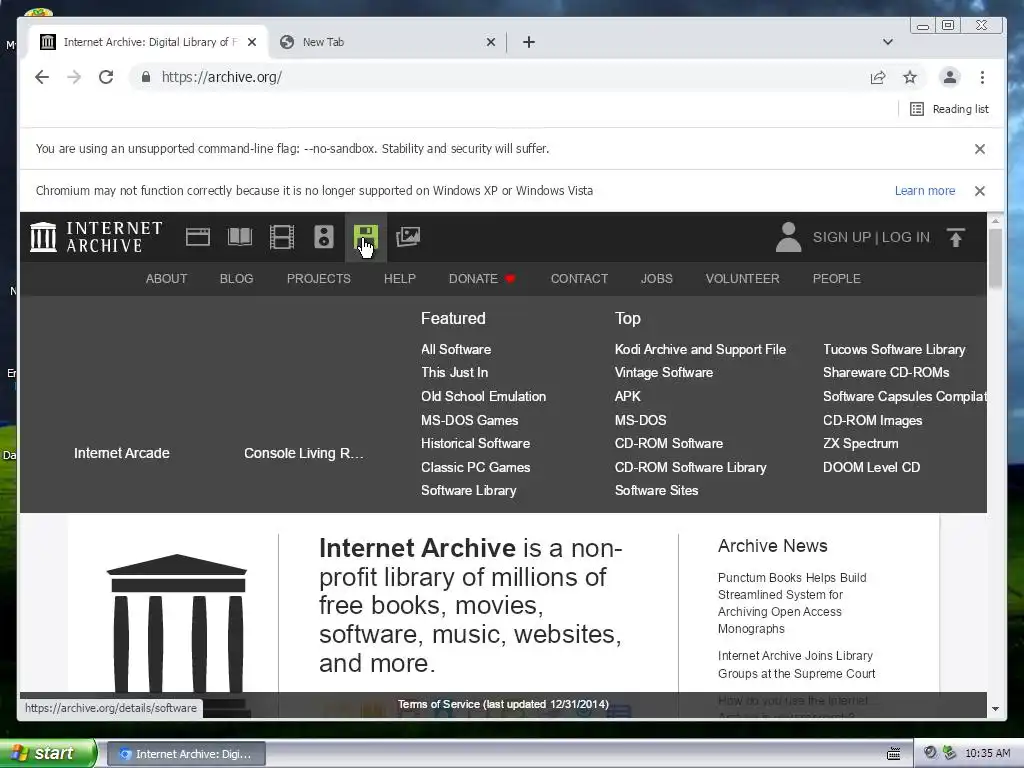The width and height of the screenshot is (1024, 768).
Task: Open the BLOG menu item
Action: tap(236, 279)
